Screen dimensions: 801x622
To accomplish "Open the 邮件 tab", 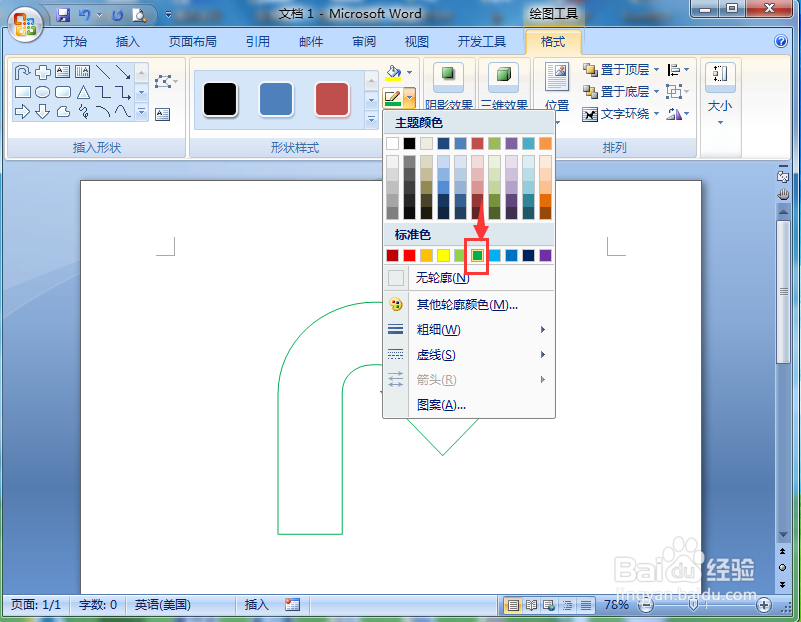I will (311, 42).
